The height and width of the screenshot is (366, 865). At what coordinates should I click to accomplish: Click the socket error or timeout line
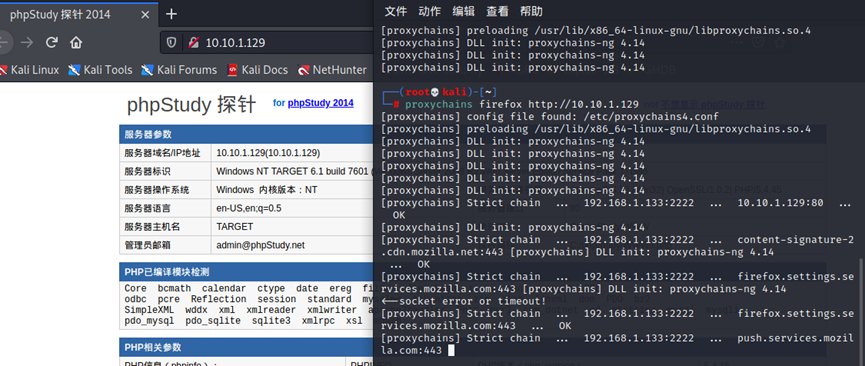pos(463,301)
